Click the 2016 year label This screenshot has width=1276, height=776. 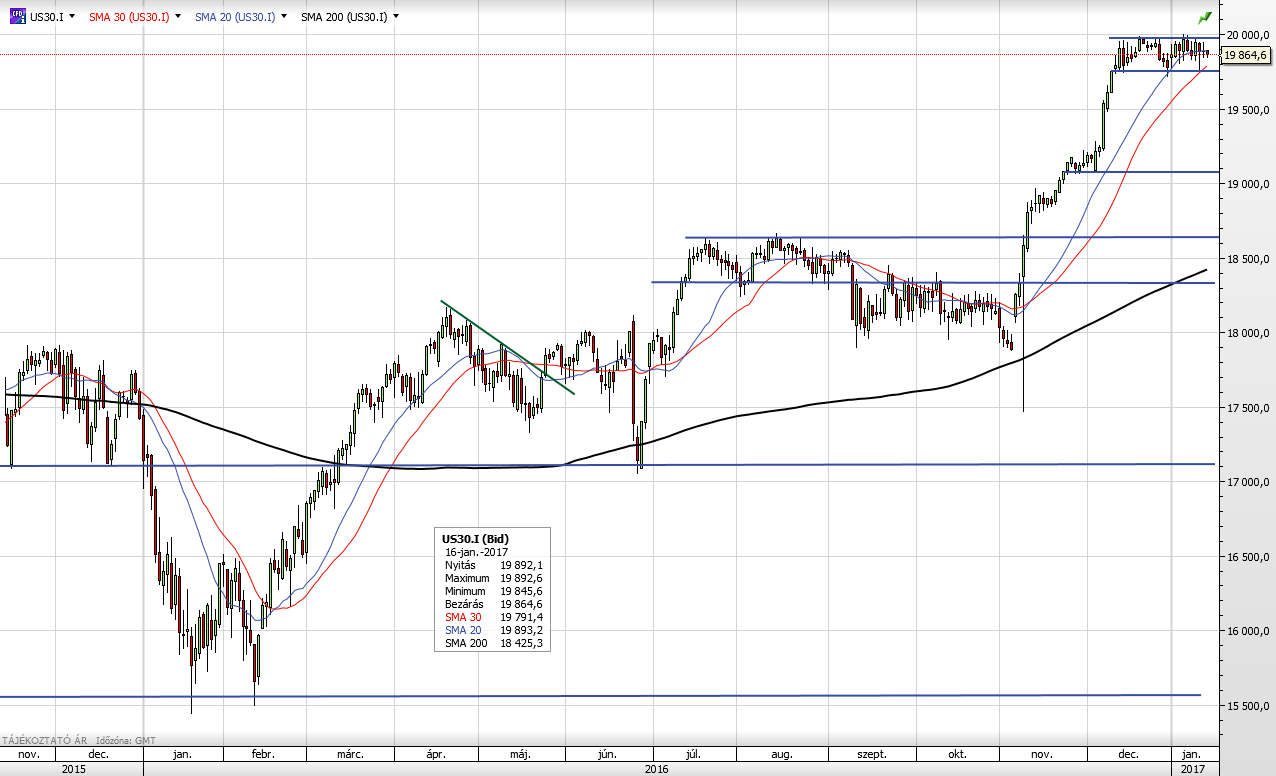(657, 769)
